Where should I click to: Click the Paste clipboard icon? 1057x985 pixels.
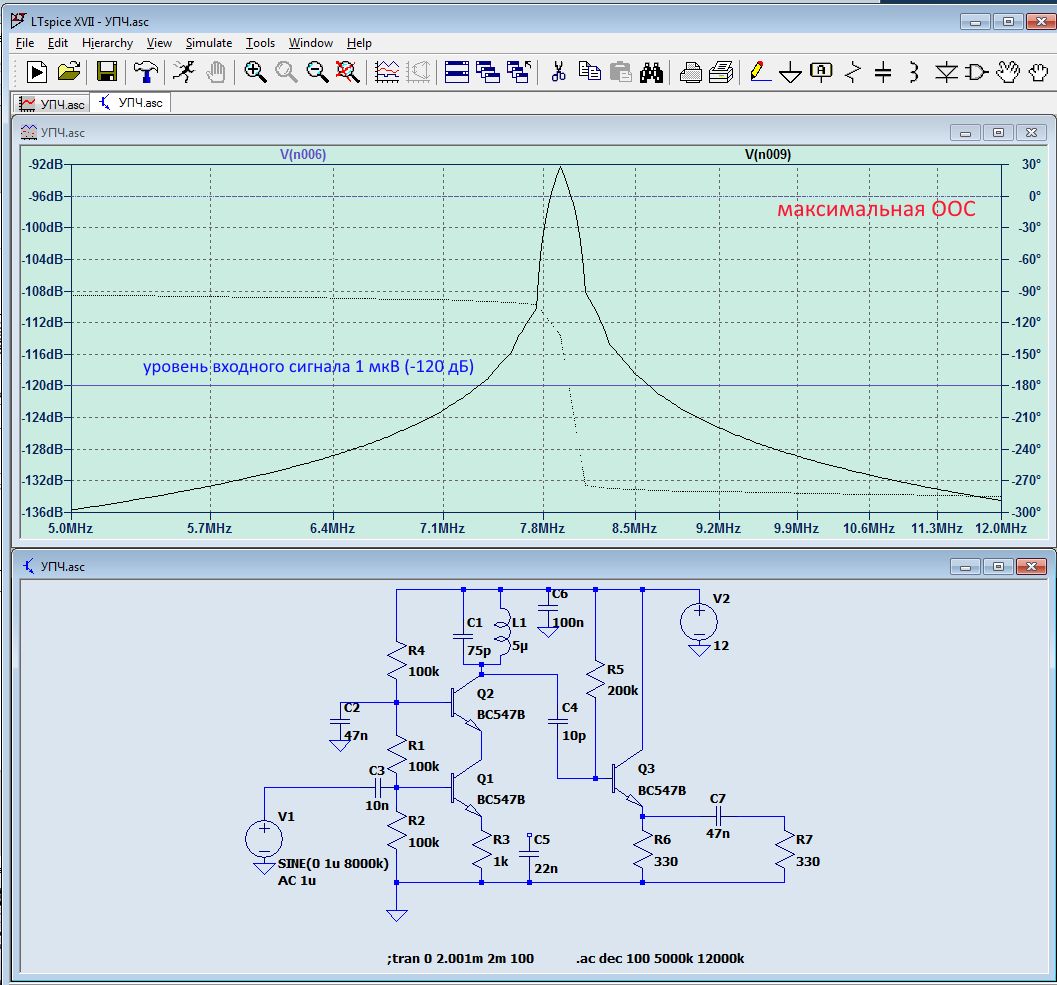click(620, 71)
